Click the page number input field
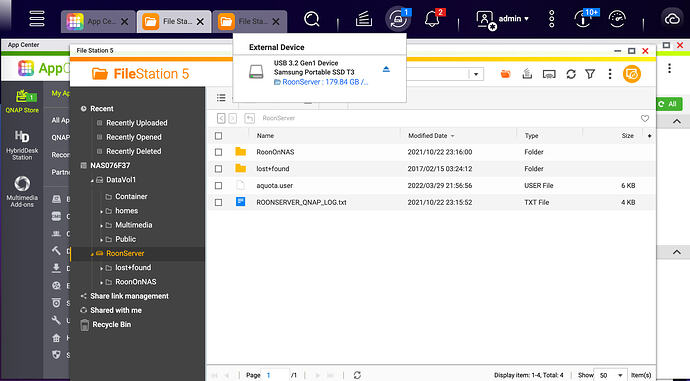The width and height of the screenshot is (690, 381). (x=276, y=375)
